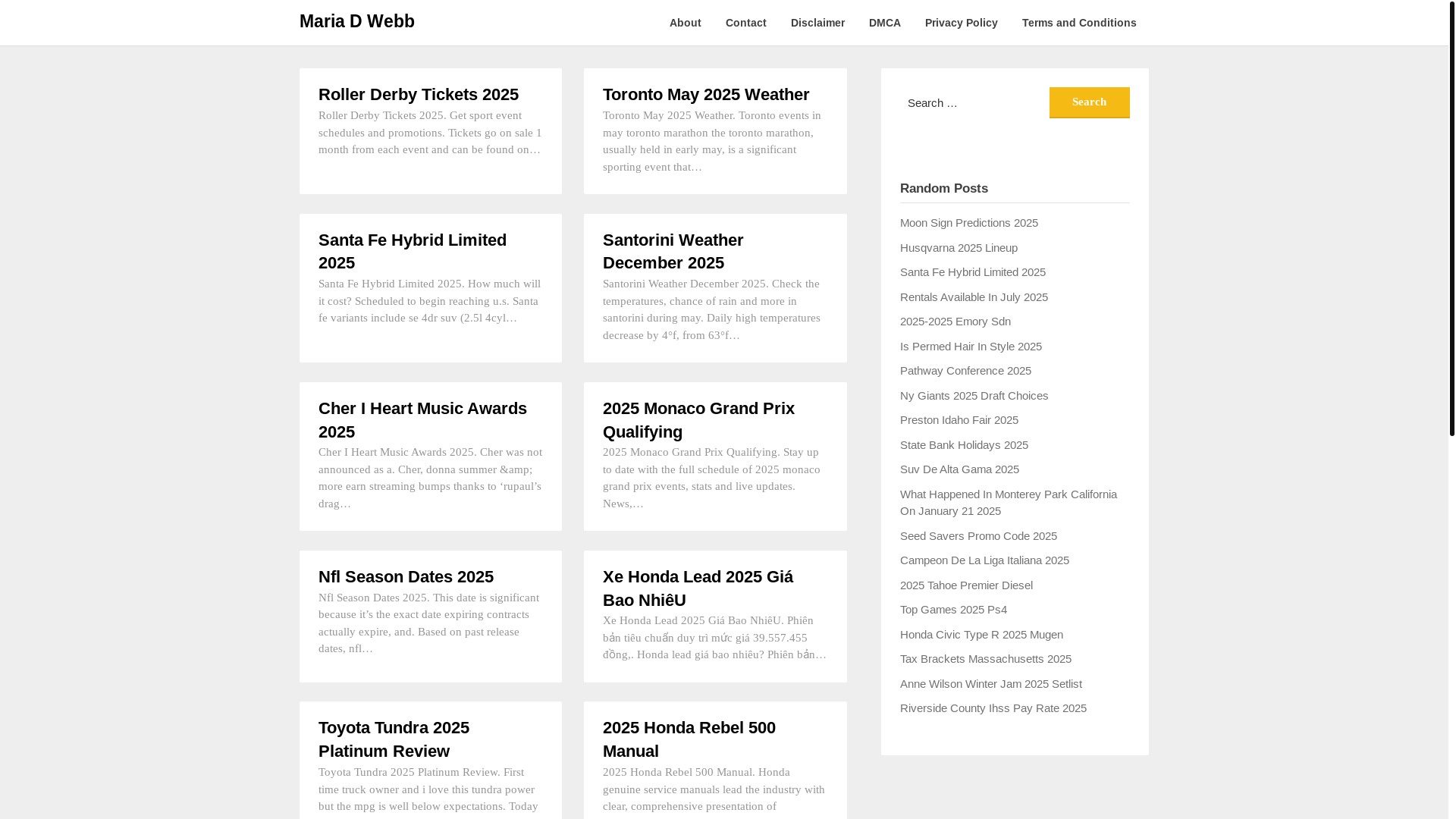Open What Happened In Monterey Park link
Viewport: 1456px width, 819px height.
click(1008, 503)
